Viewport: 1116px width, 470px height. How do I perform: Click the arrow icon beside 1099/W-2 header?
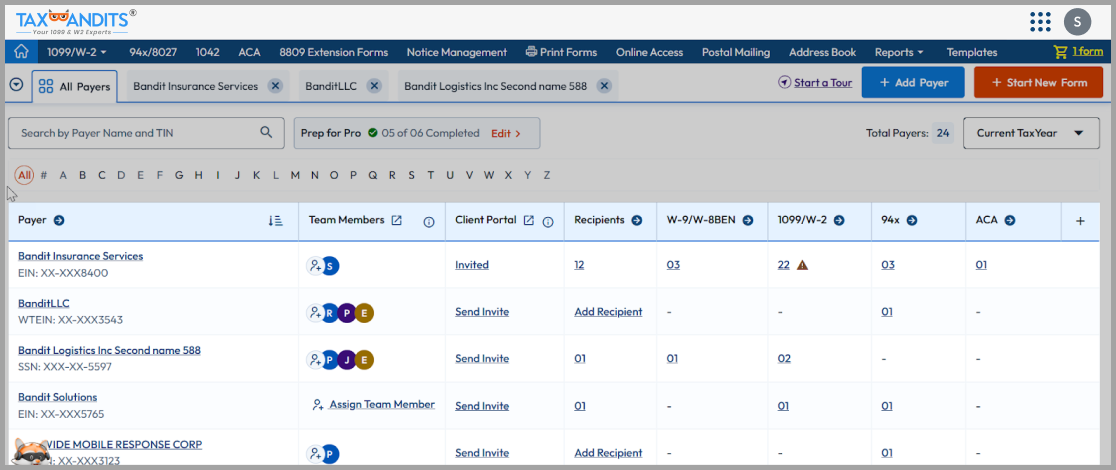click(x=839, y=220)
